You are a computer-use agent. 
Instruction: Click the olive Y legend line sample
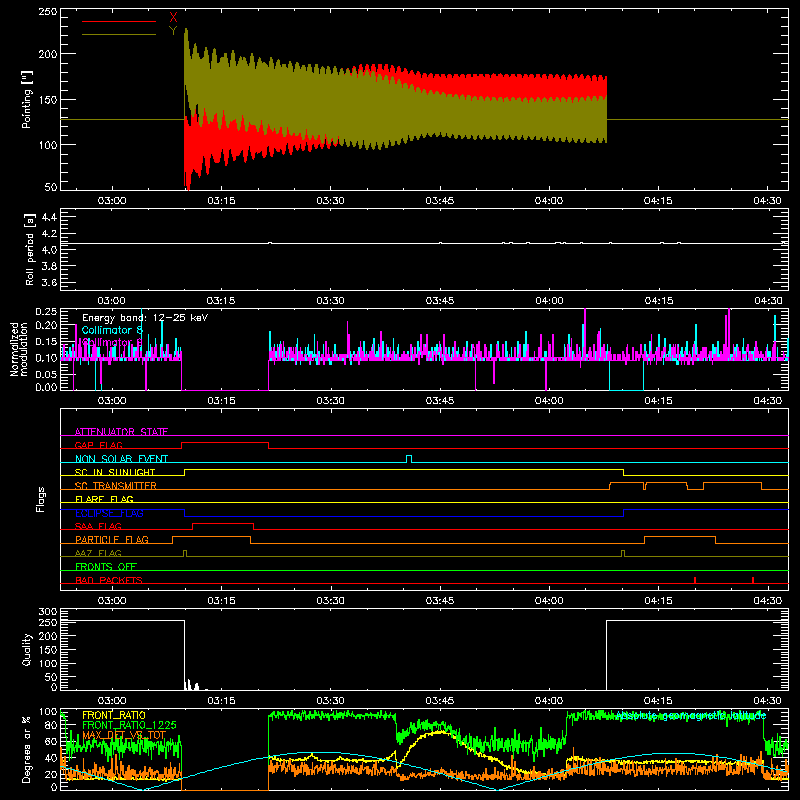click(119, 35)
